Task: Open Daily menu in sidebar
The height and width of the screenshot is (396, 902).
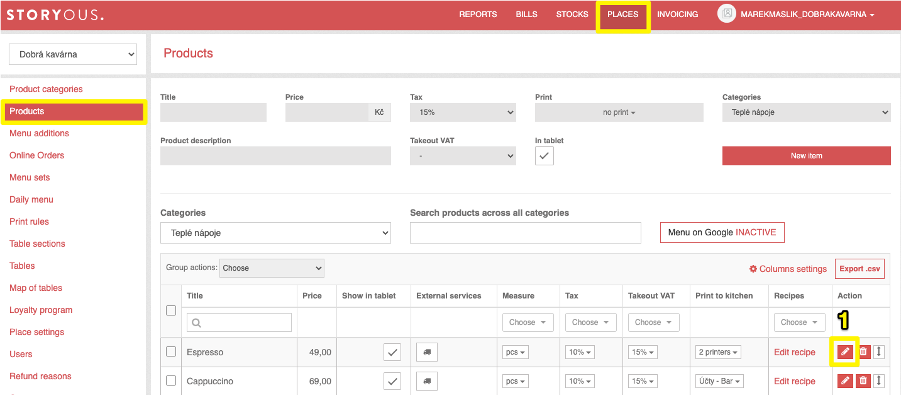Action: [x=31, y=199]
